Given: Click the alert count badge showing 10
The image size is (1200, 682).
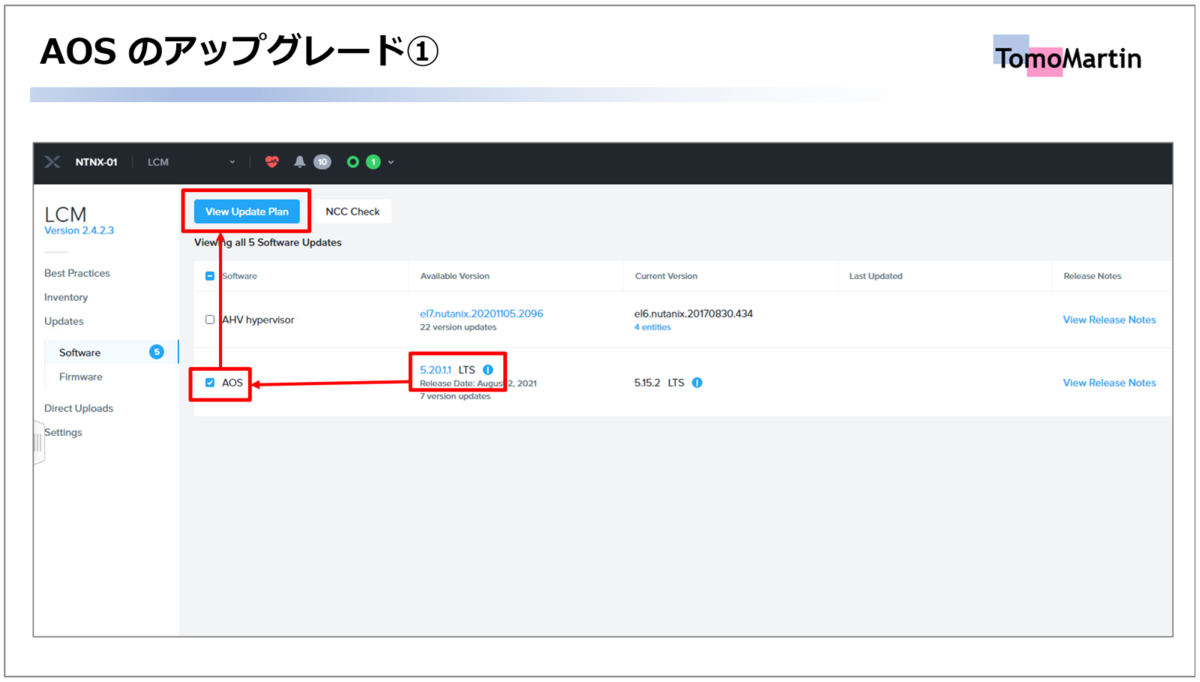Looking at the screenshot, I should (322, 162).
